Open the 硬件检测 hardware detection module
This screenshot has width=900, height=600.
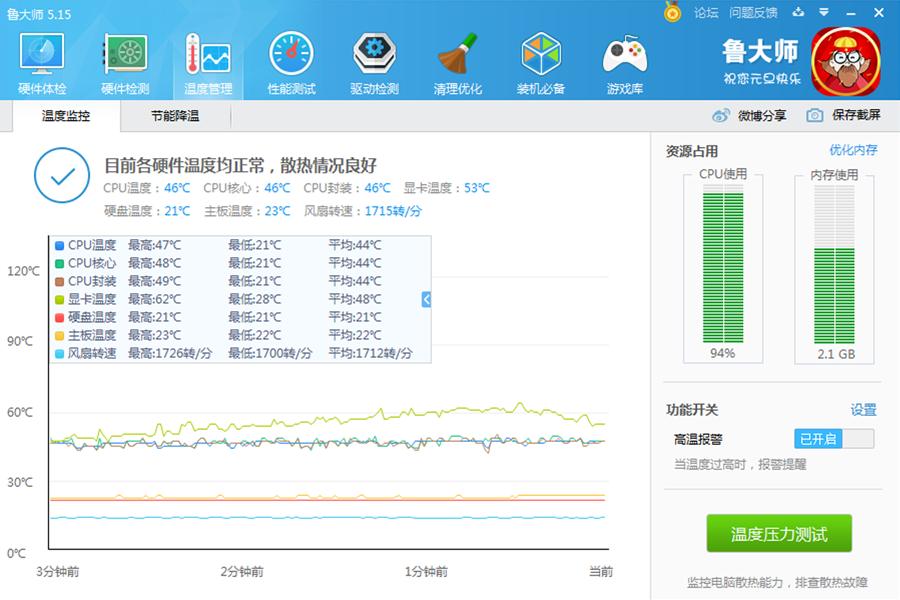point(124,60)
